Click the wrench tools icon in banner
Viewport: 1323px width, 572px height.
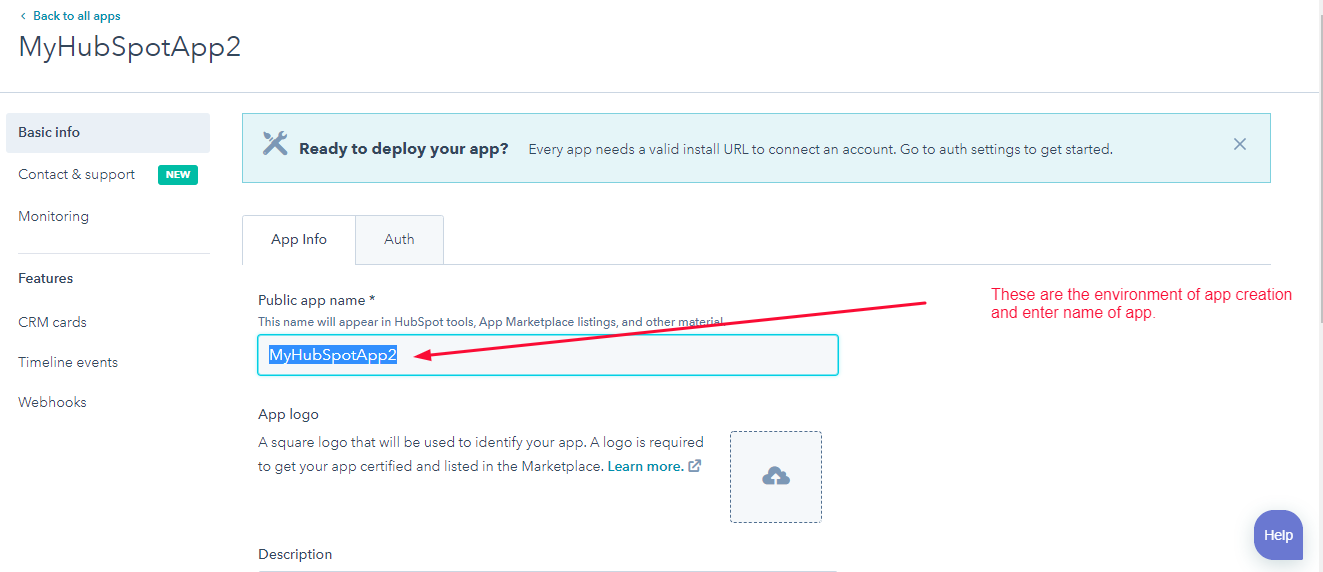click(275, 143)
